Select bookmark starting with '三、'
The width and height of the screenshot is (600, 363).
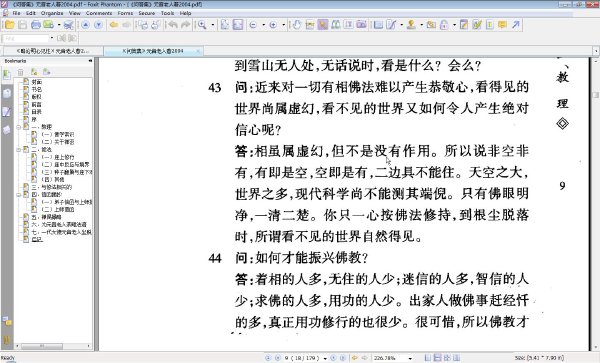pos(51,187)
